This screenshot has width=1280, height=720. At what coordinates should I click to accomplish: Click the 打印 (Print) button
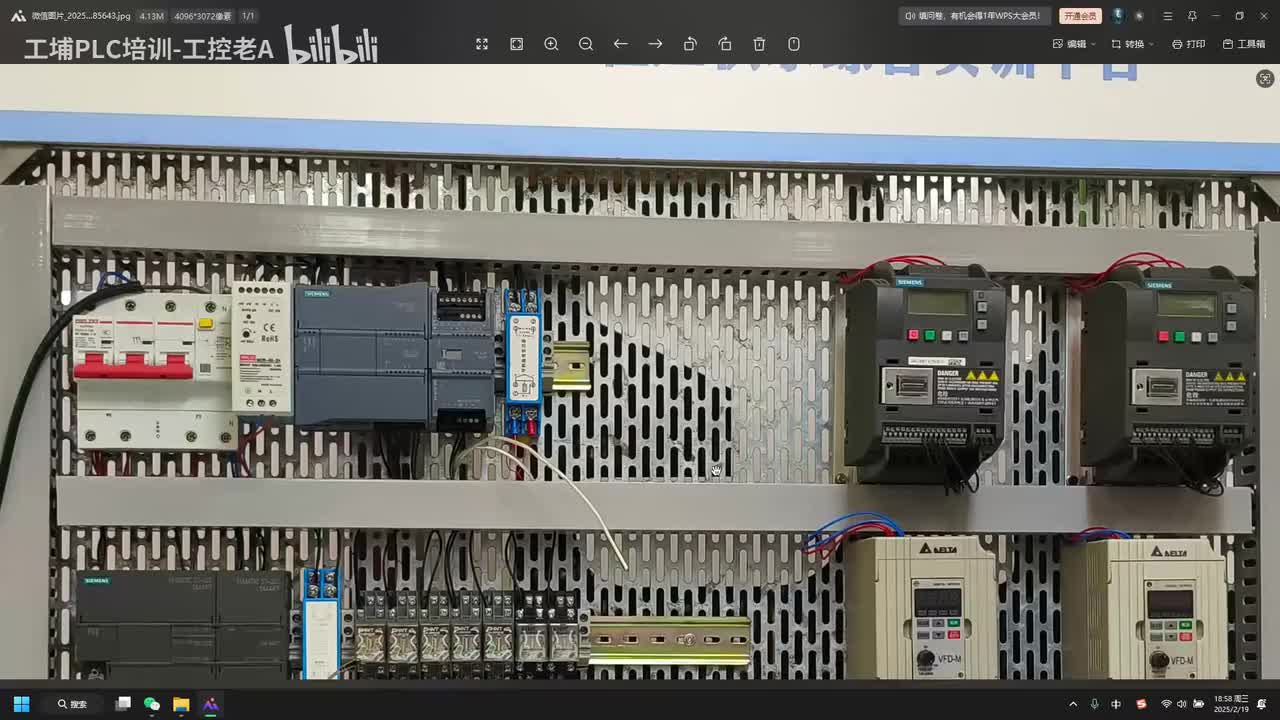[1188, 44]
